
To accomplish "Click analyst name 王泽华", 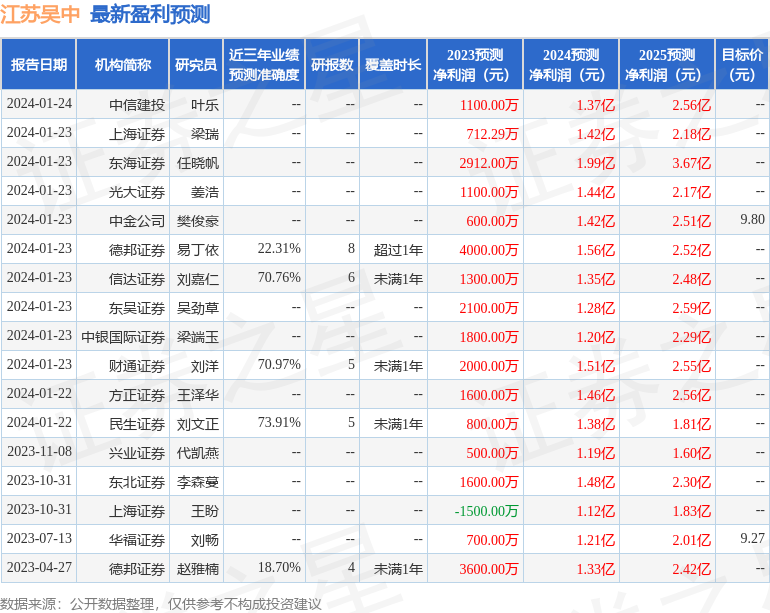I will pos(198,394).
